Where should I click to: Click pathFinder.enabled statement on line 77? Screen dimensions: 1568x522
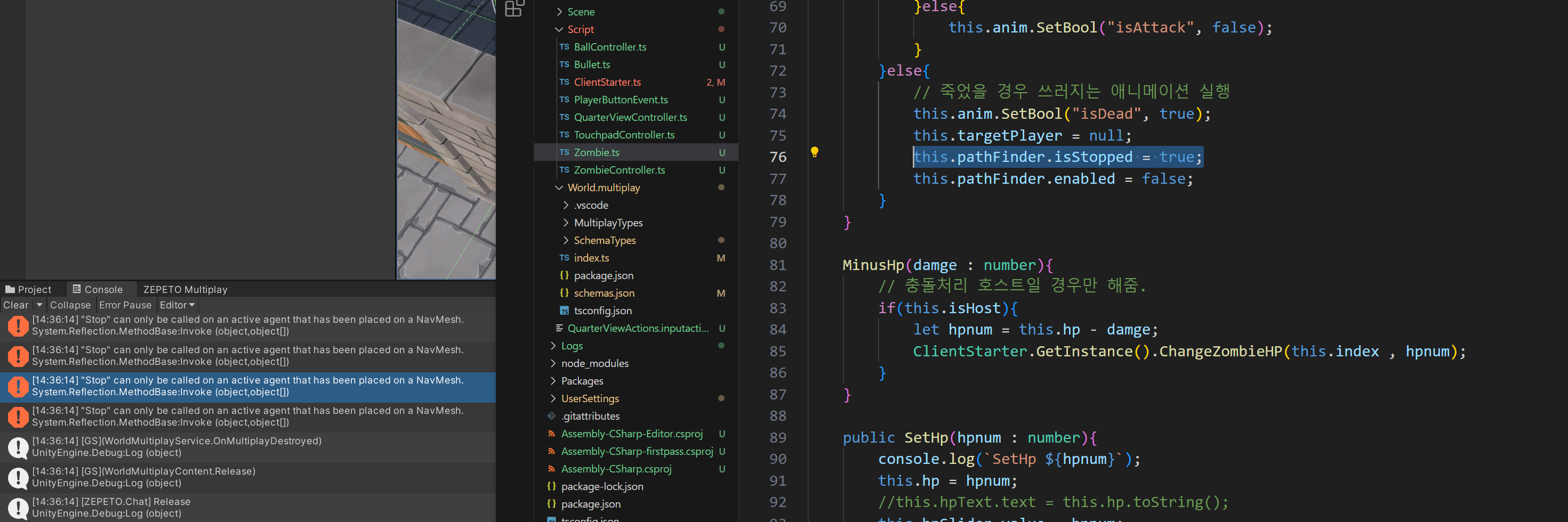[1053, 179]
